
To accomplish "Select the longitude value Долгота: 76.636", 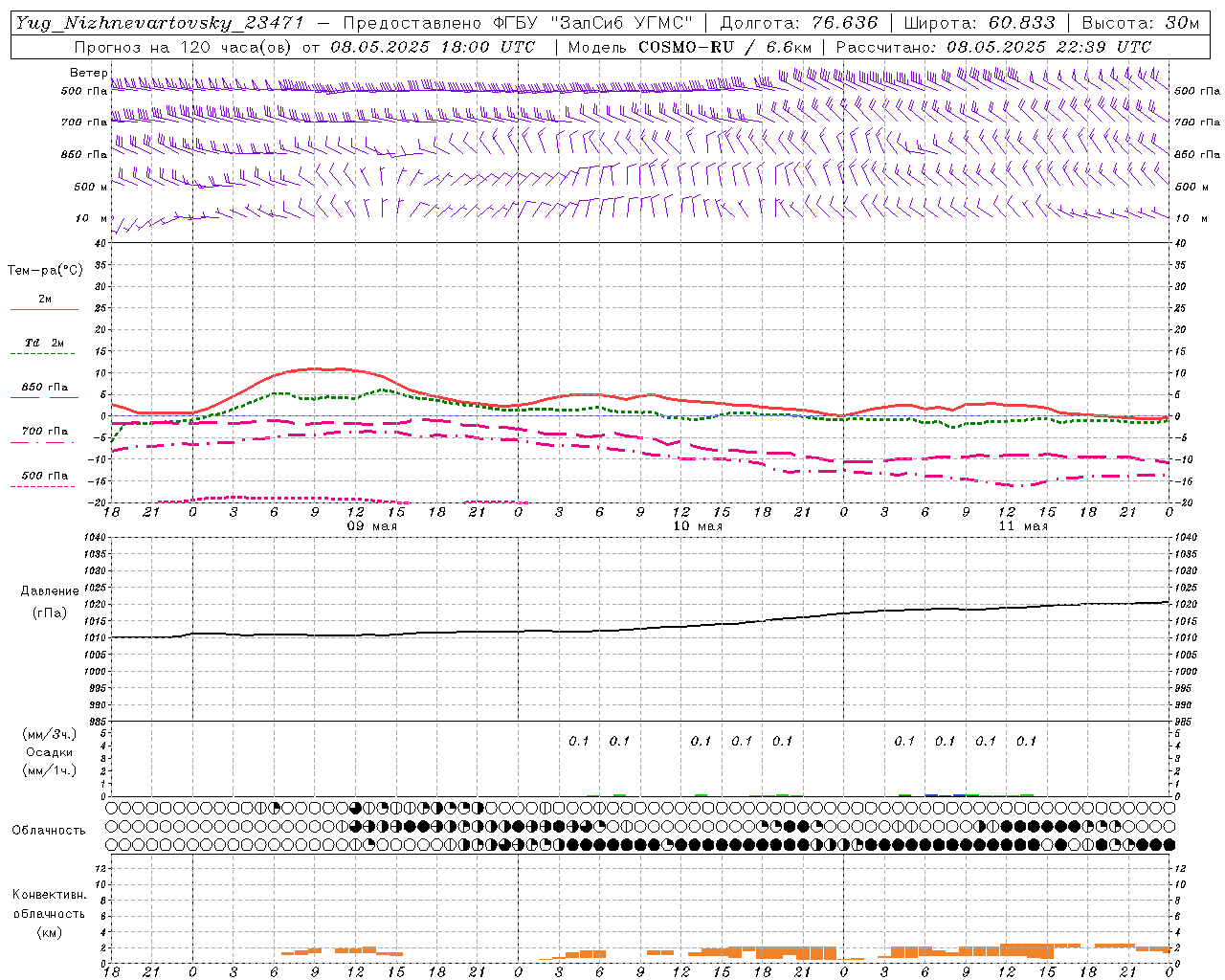I will (x=798, y=23).
